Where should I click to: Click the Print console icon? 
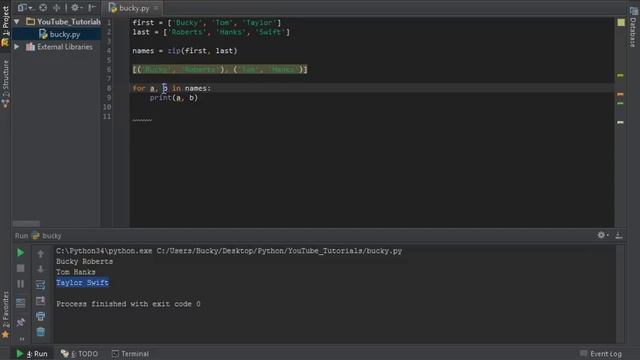40,316
